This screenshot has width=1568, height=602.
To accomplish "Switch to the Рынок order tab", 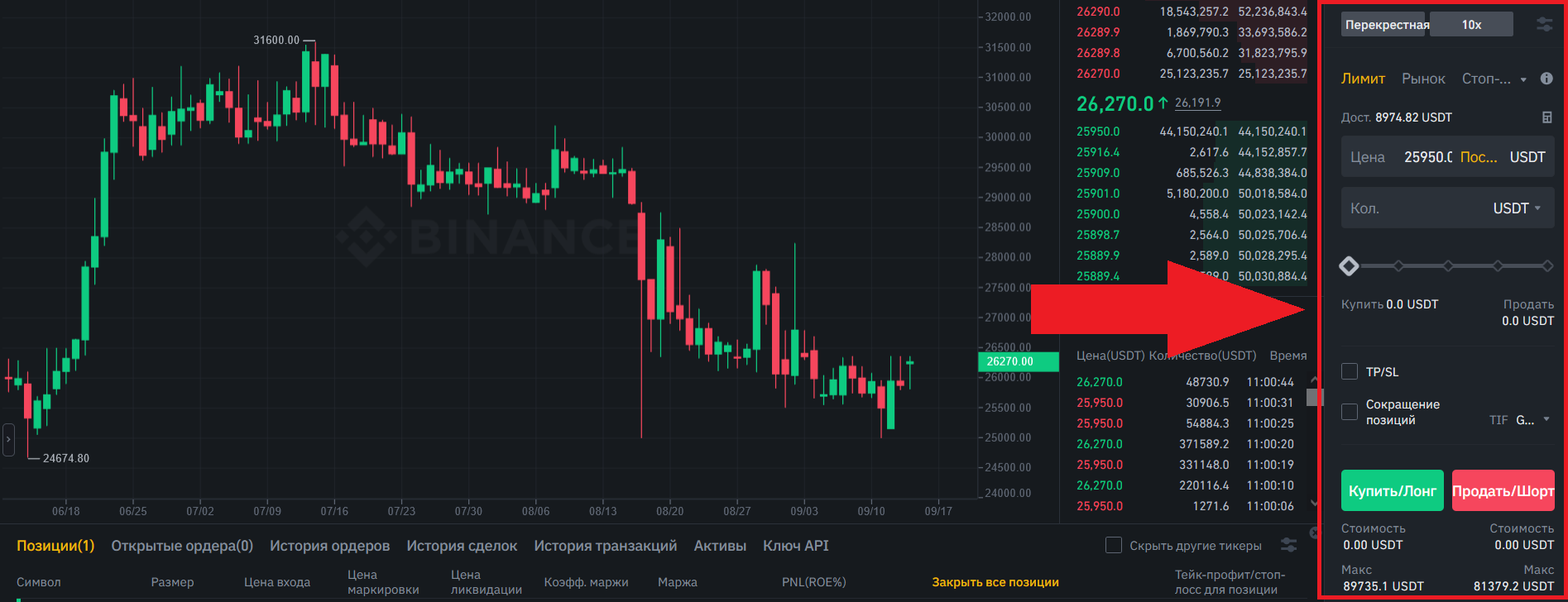I will pos(1423,79).
